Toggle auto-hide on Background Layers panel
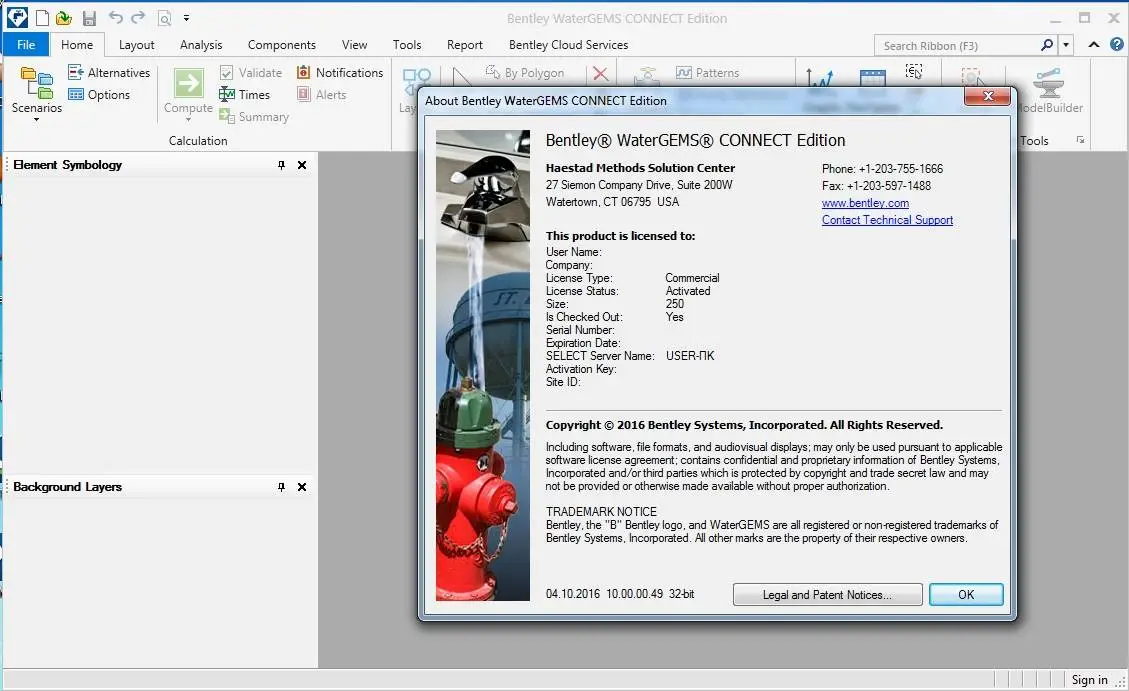 pyautogui.click(x=282, y=487)
